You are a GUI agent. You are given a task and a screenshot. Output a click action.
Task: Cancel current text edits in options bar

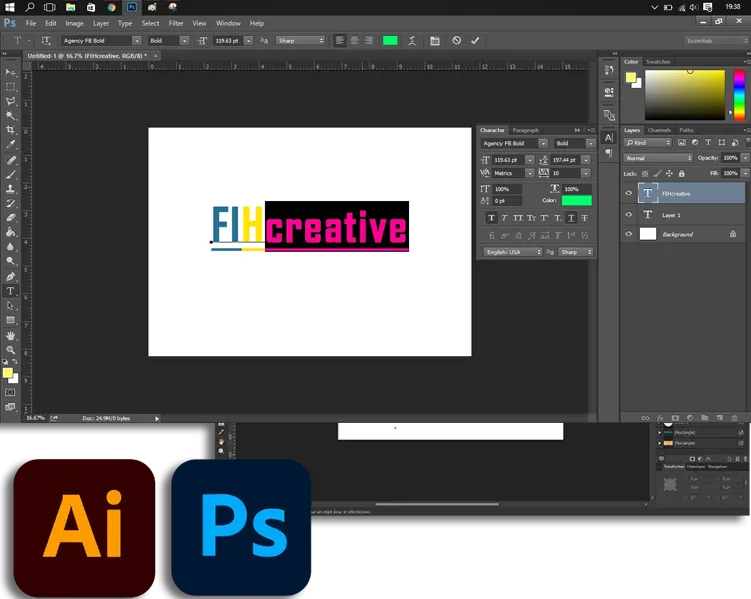tap(457, 41)
